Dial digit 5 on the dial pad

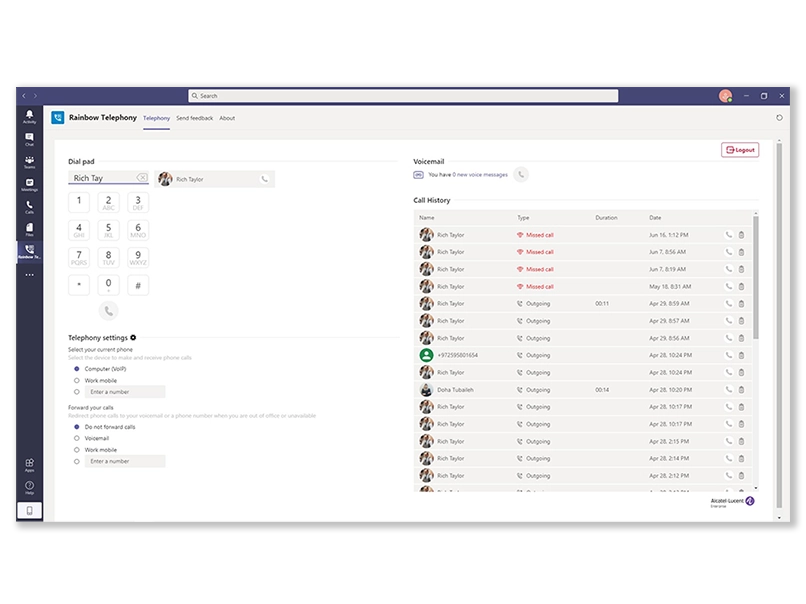pos(108,230)
